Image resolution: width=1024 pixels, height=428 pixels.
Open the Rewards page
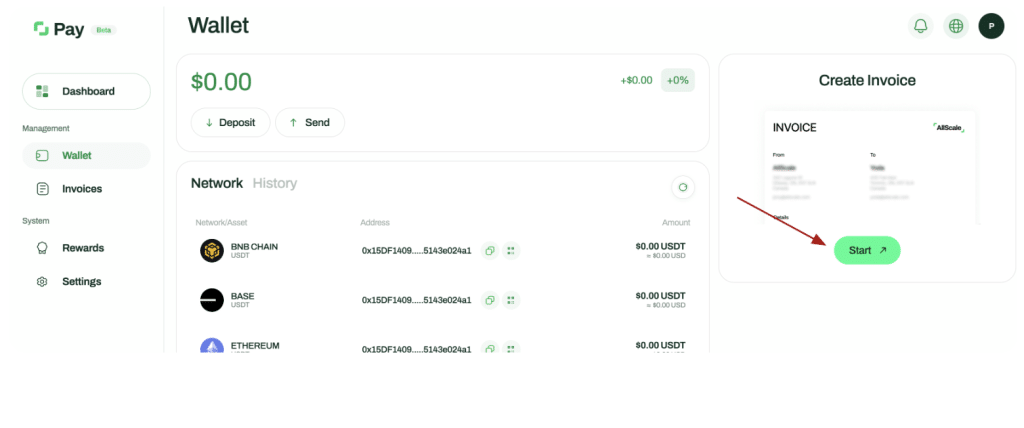82,248
